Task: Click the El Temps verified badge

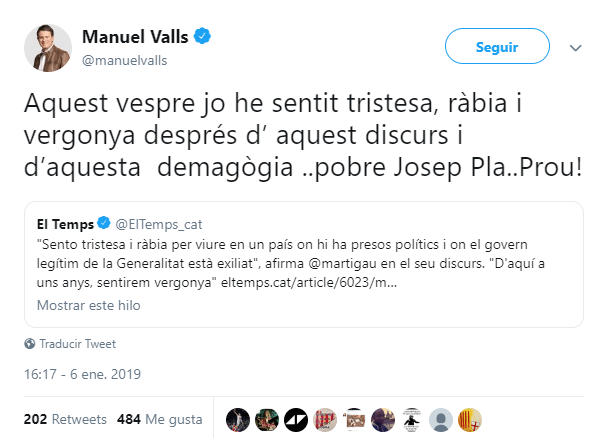Action: pos(104,222)
